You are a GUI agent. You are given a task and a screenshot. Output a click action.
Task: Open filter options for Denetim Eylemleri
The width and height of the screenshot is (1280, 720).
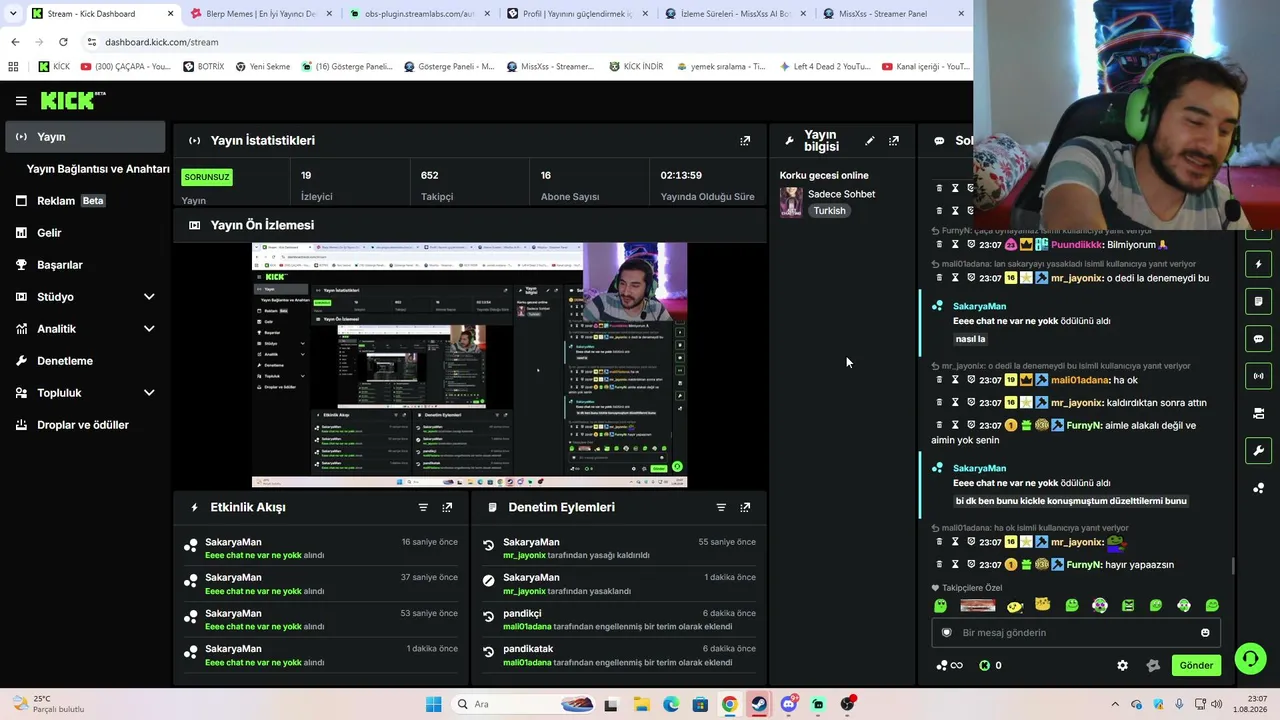point(721,508)
